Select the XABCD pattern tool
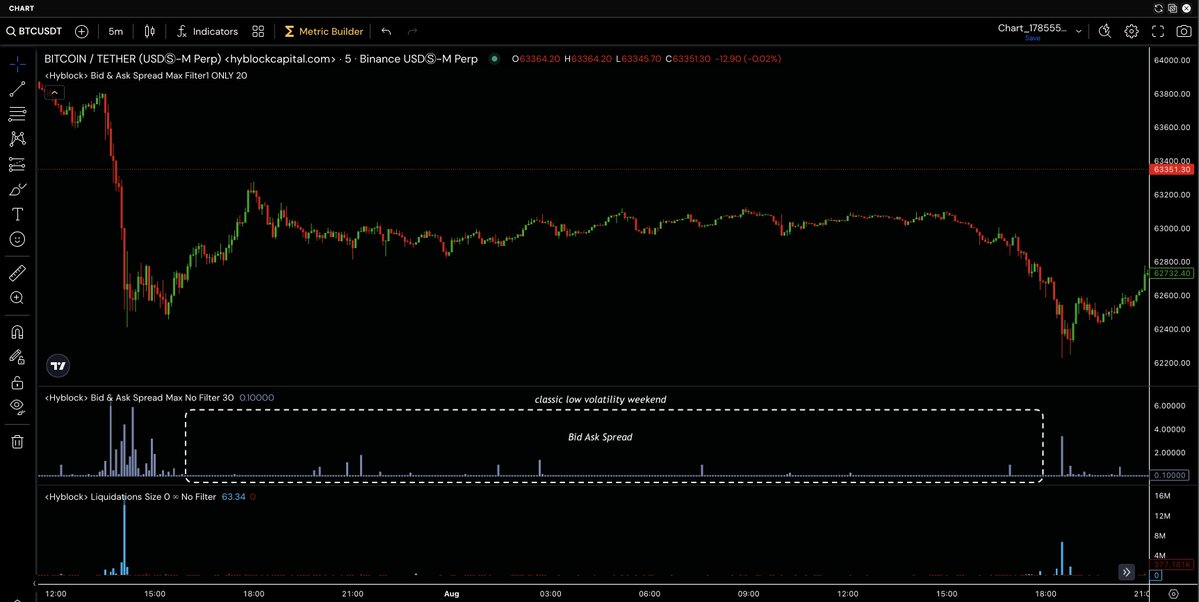 (x=17, y=139)
